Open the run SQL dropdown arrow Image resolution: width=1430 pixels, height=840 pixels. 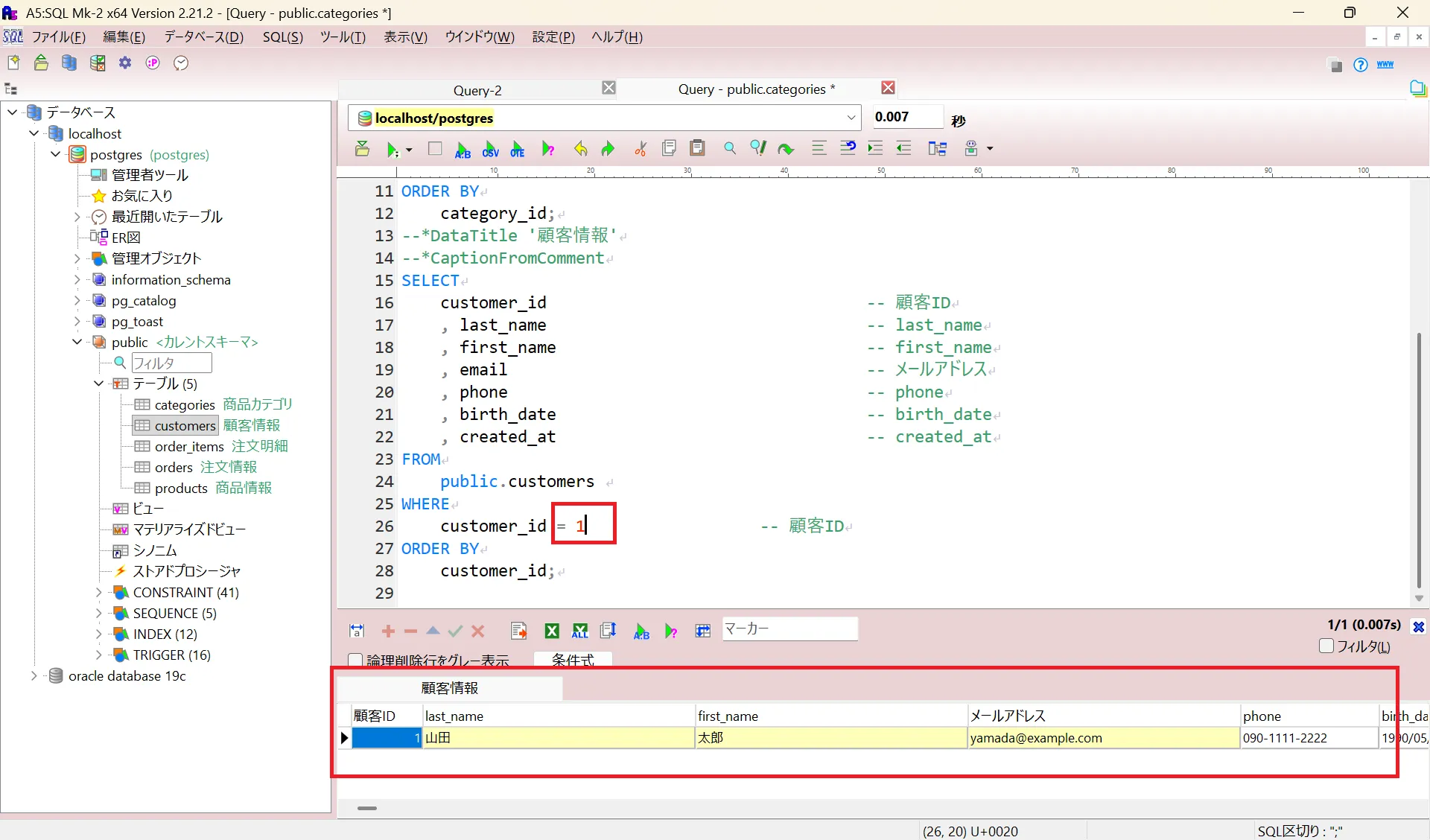pos(409,150)
